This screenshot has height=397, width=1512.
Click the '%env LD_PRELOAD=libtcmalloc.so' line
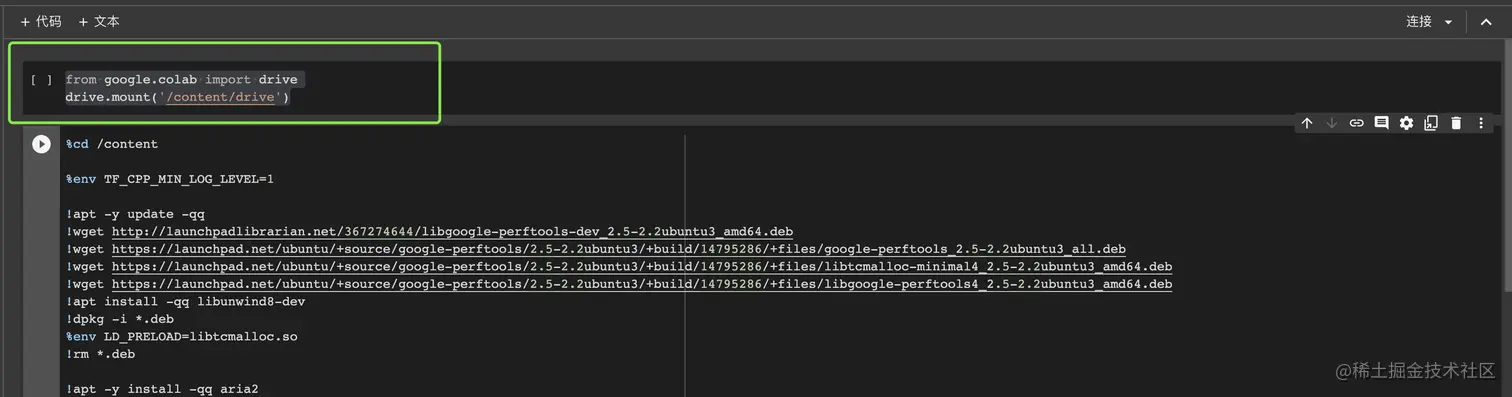(181, 337)
